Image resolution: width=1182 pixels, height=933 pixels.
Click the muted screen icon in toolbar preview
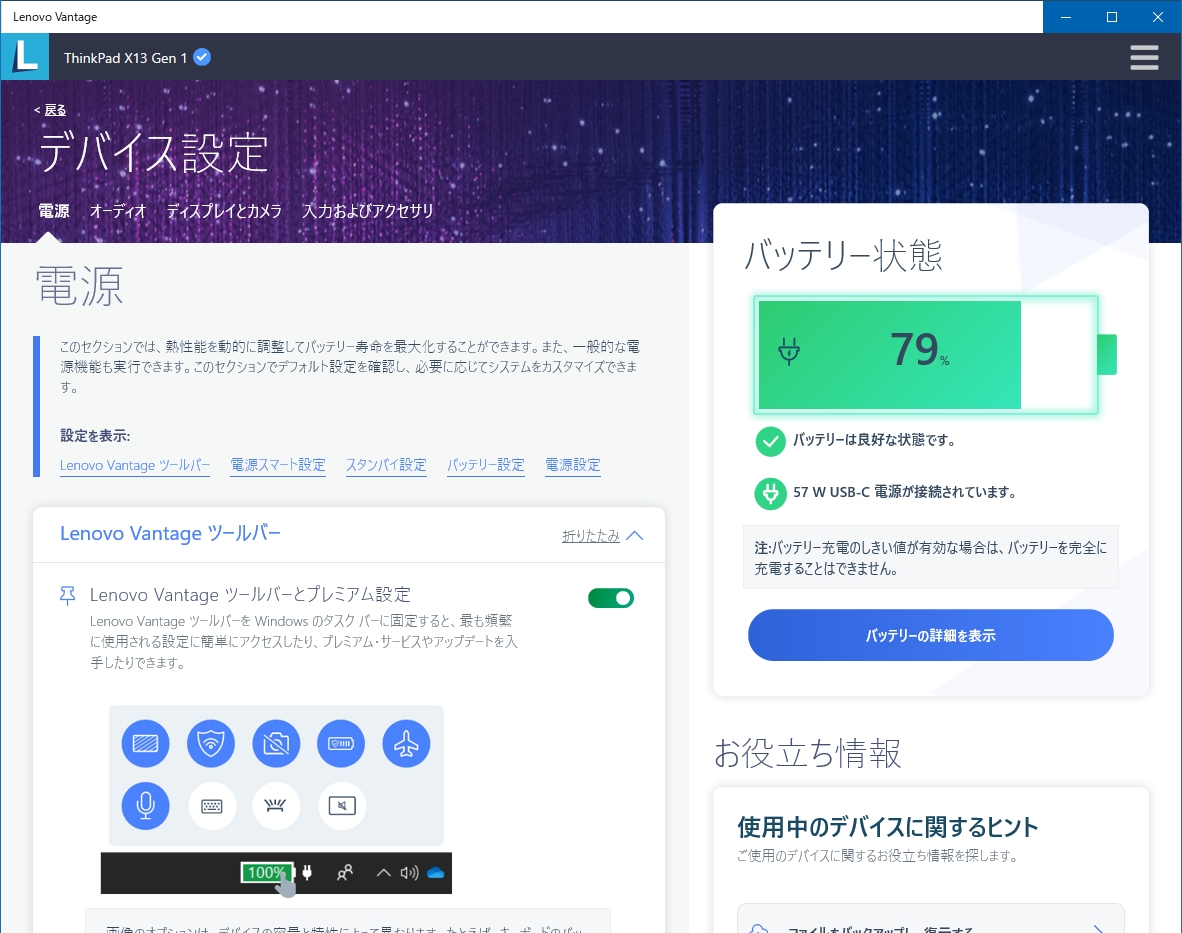pyautogui.click(x=342, y=806)
